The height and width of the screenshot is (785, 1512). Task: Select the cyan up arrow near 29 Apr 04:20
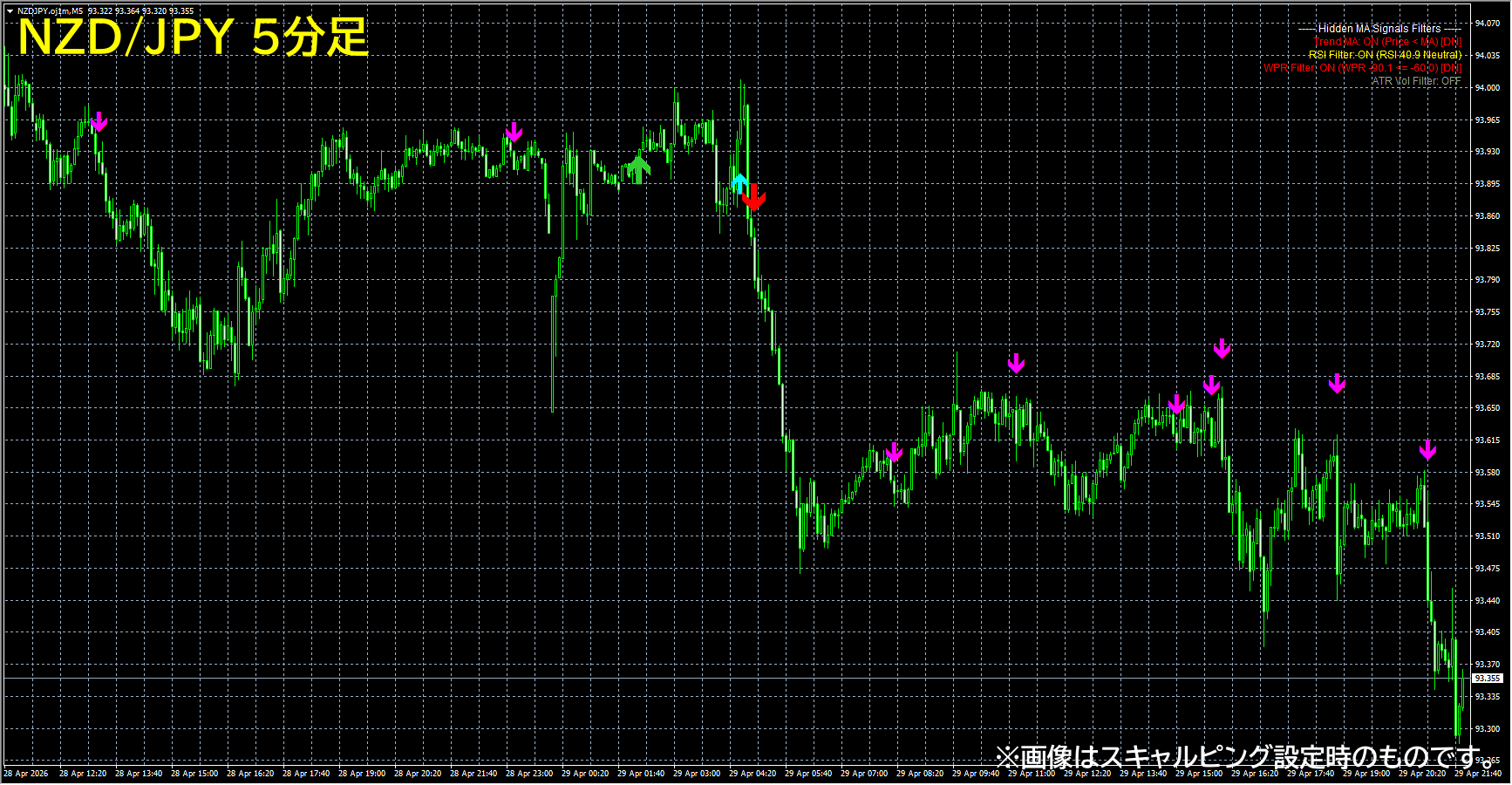coord(739,183)
